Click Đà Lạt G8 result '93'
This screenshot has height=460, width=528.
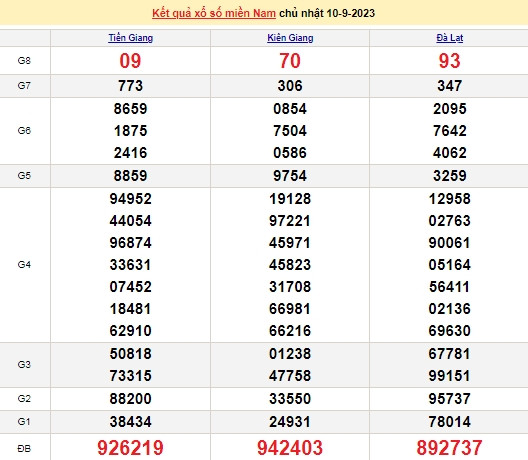(x=450, y=61)
